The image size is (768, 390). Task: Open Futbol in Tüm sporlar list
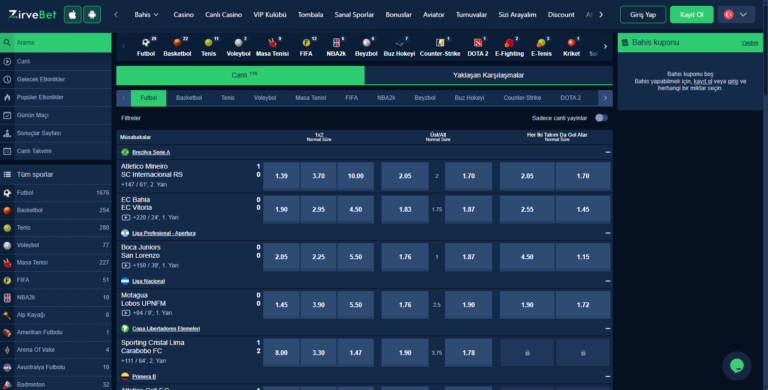pos(56,193)
